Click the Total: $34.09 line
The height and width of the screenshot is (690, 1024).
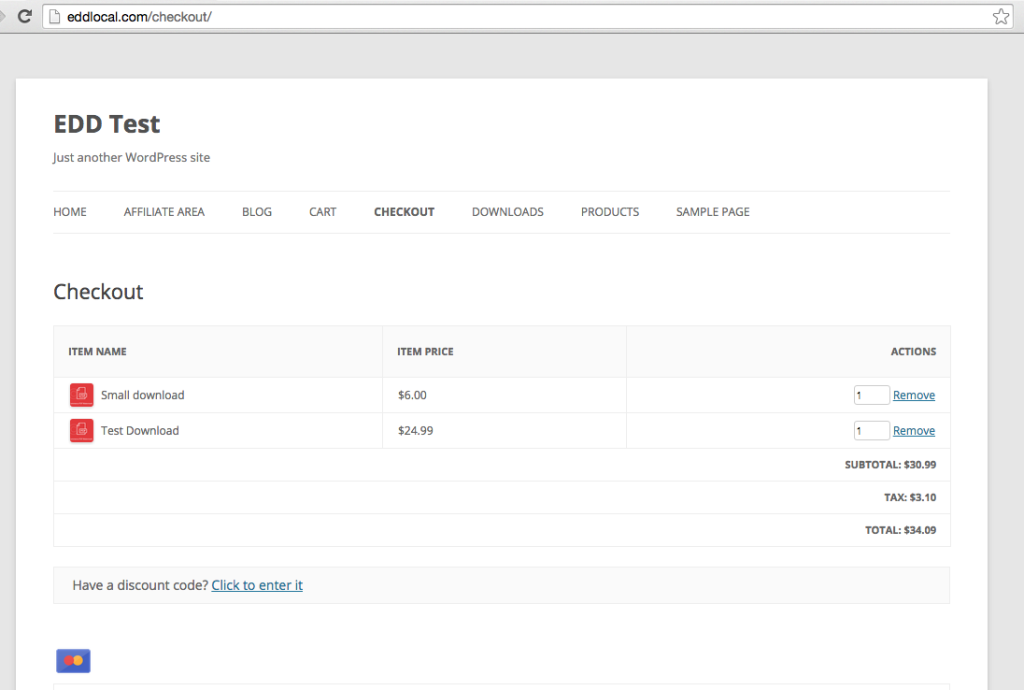(901, 530)
